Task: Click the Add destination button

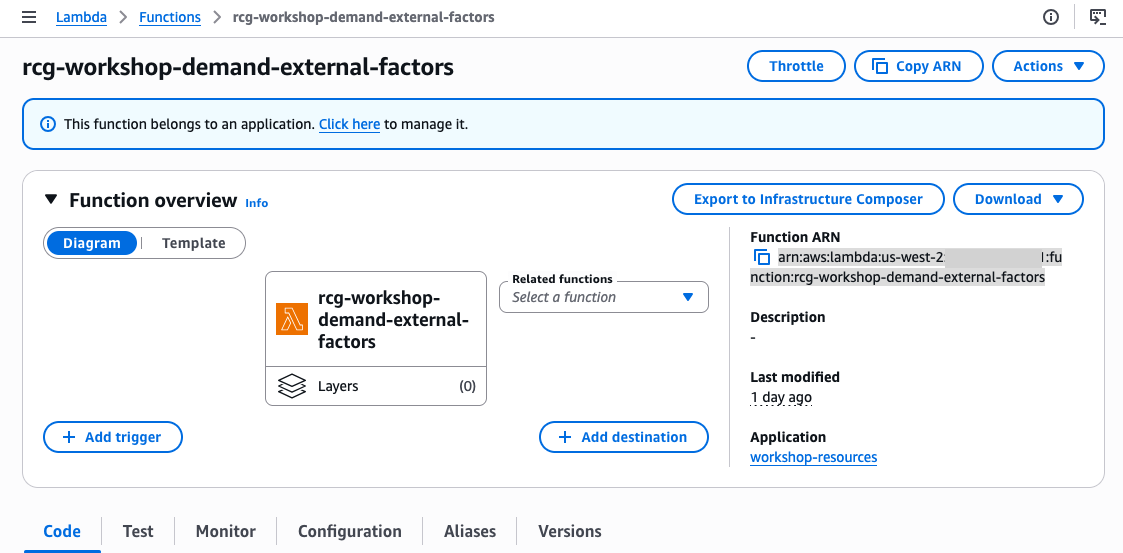Action: pyautogui.click(x=624, y=437)
